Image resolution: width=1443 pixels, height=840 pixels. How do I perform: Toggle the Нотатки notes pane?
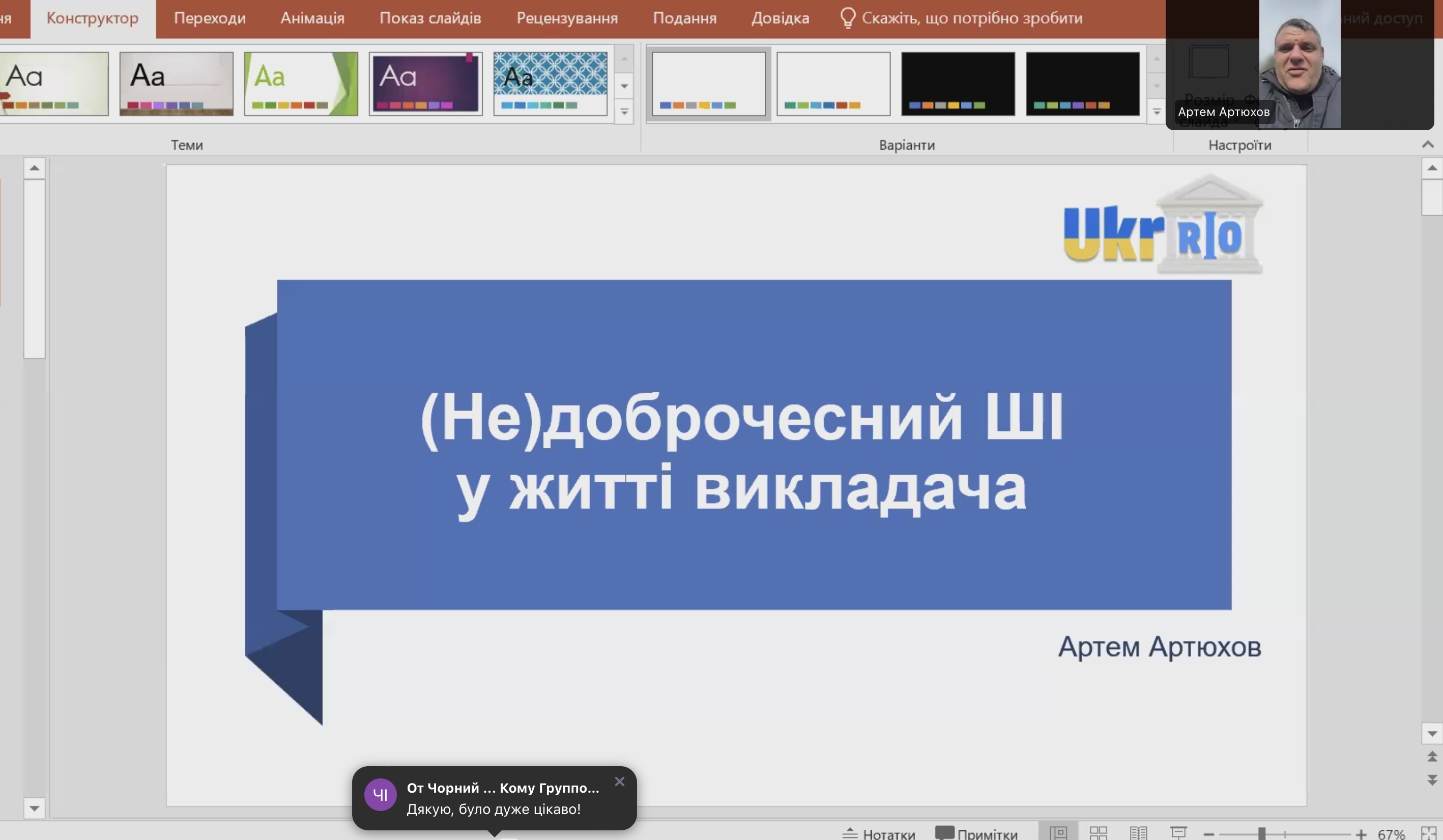coord(878,834)
